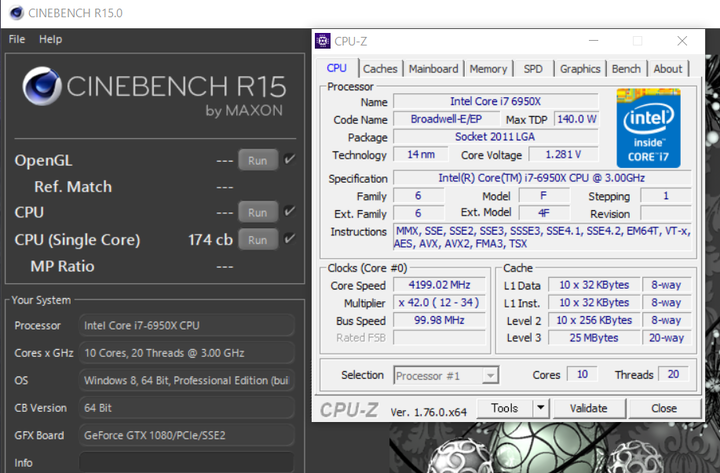Click the single core score '174 cb'
720x473 pixels.
210,240
